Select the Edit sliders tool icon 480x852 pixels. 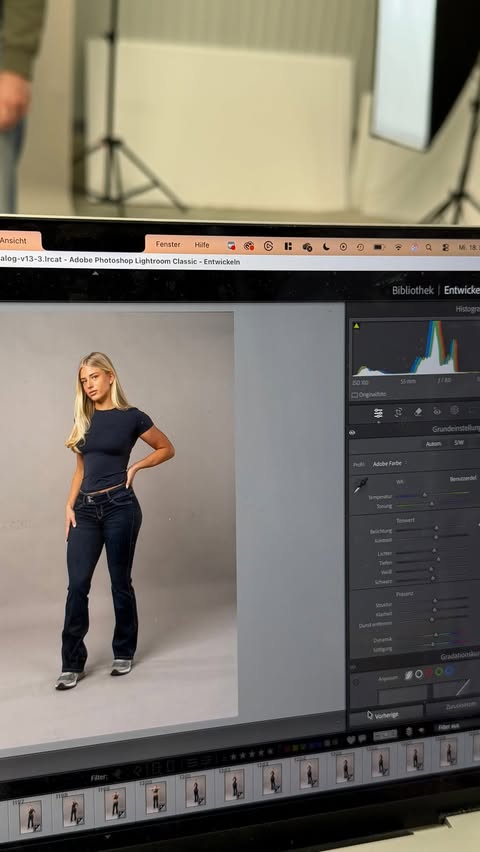378,412
